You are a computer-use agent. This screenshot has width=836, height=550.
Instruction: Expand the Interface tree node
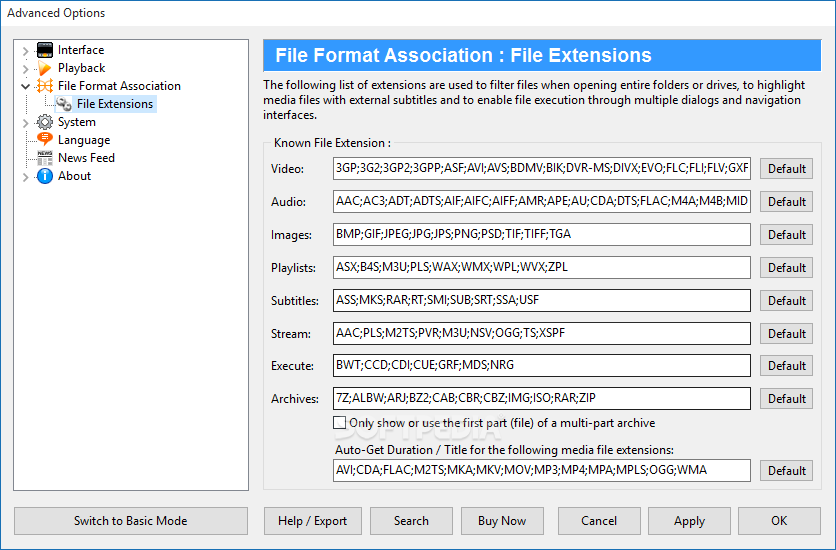(25, 51)
